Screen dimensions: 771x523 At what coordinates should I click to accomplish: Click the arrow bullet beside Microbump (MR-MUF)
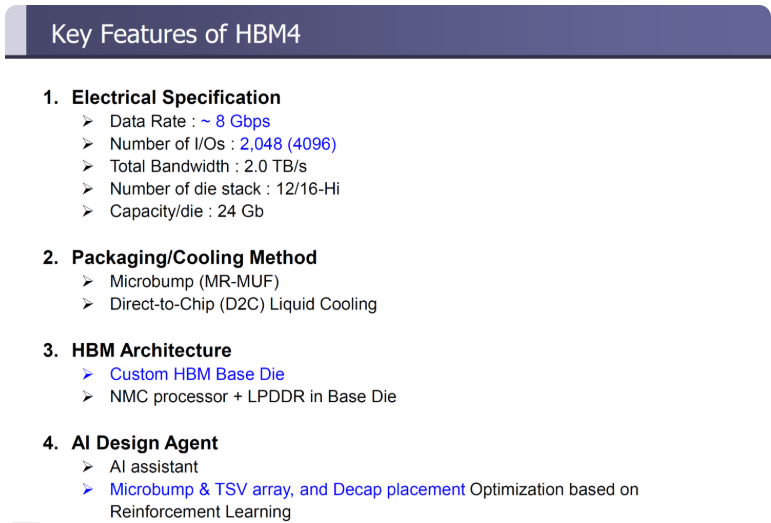coord(88,281)
